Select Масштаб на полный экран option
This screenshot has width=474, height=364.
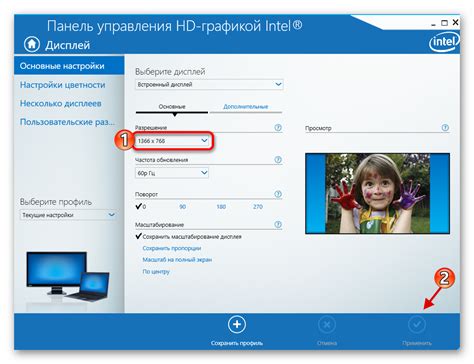177,260
